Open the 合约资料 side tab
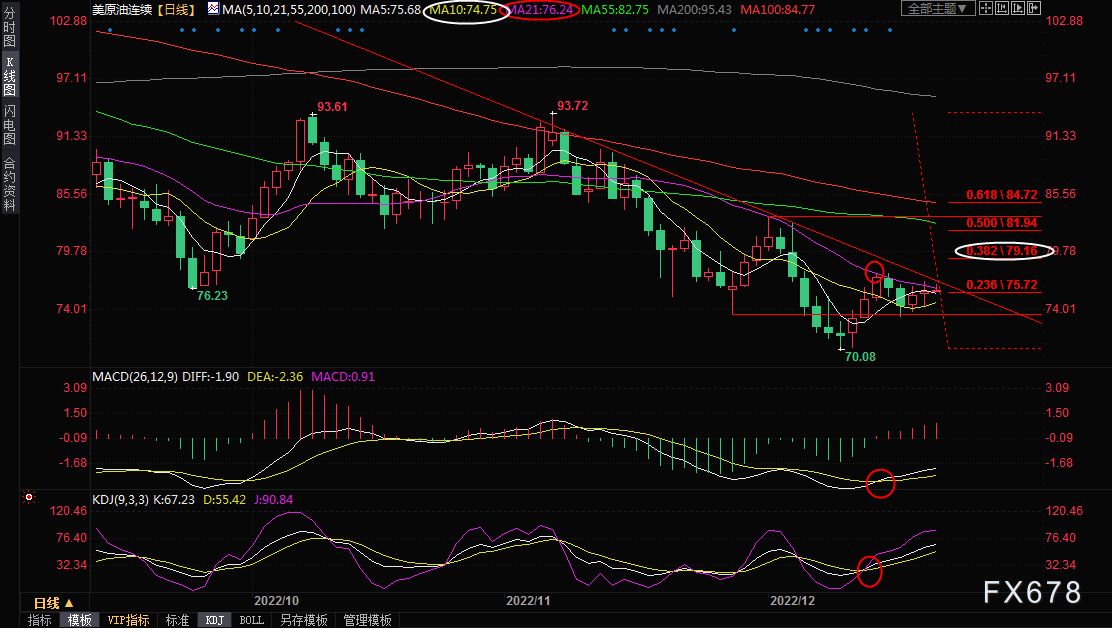The height and width of the screenshot is (628, 1112). [x=9, y=184]
